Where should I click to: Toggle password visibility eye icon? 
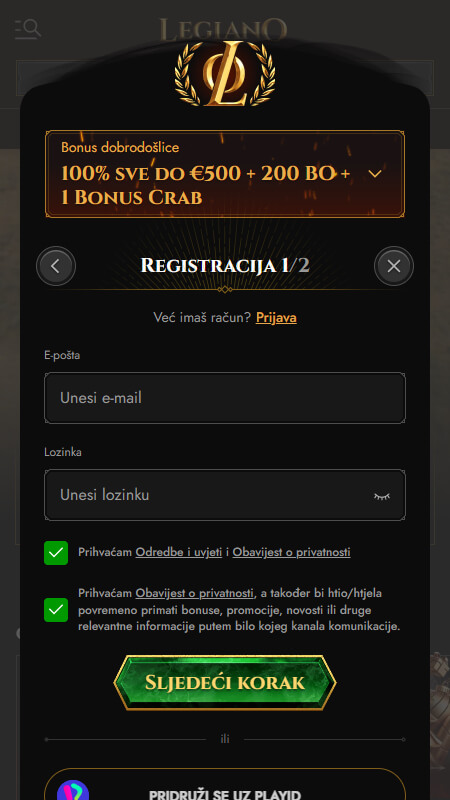tap(381, 495)
